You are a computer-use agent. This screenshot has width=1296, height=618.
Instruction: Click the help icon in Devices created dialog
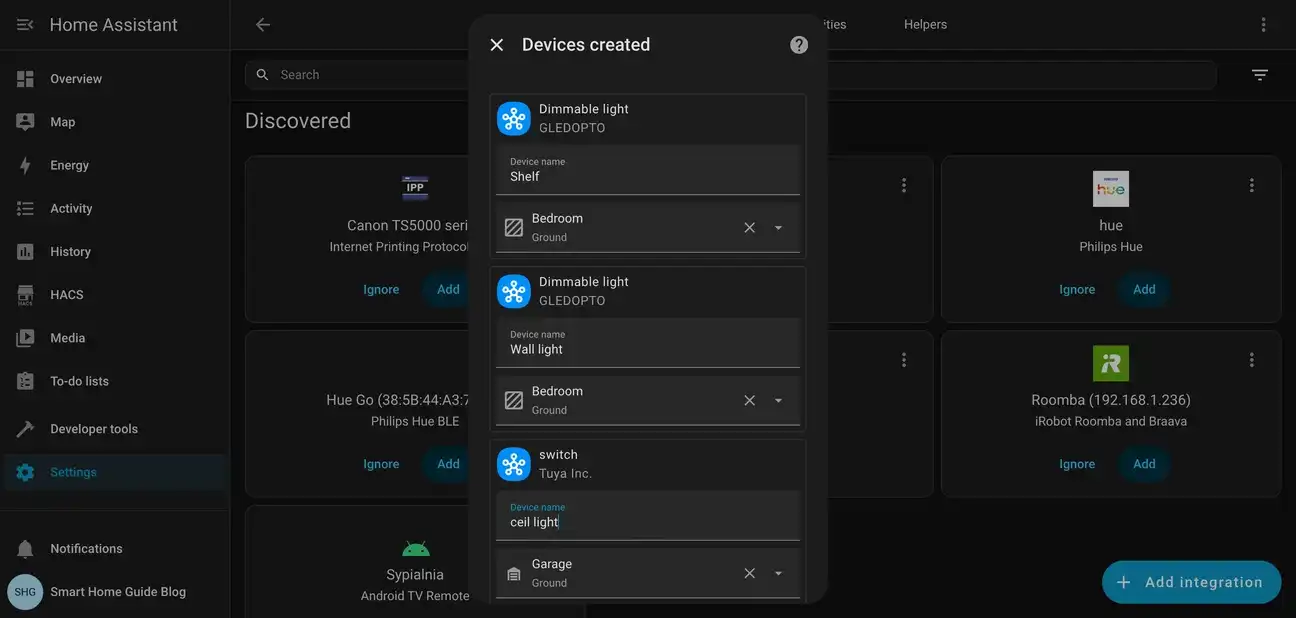(x=798, y=43)
